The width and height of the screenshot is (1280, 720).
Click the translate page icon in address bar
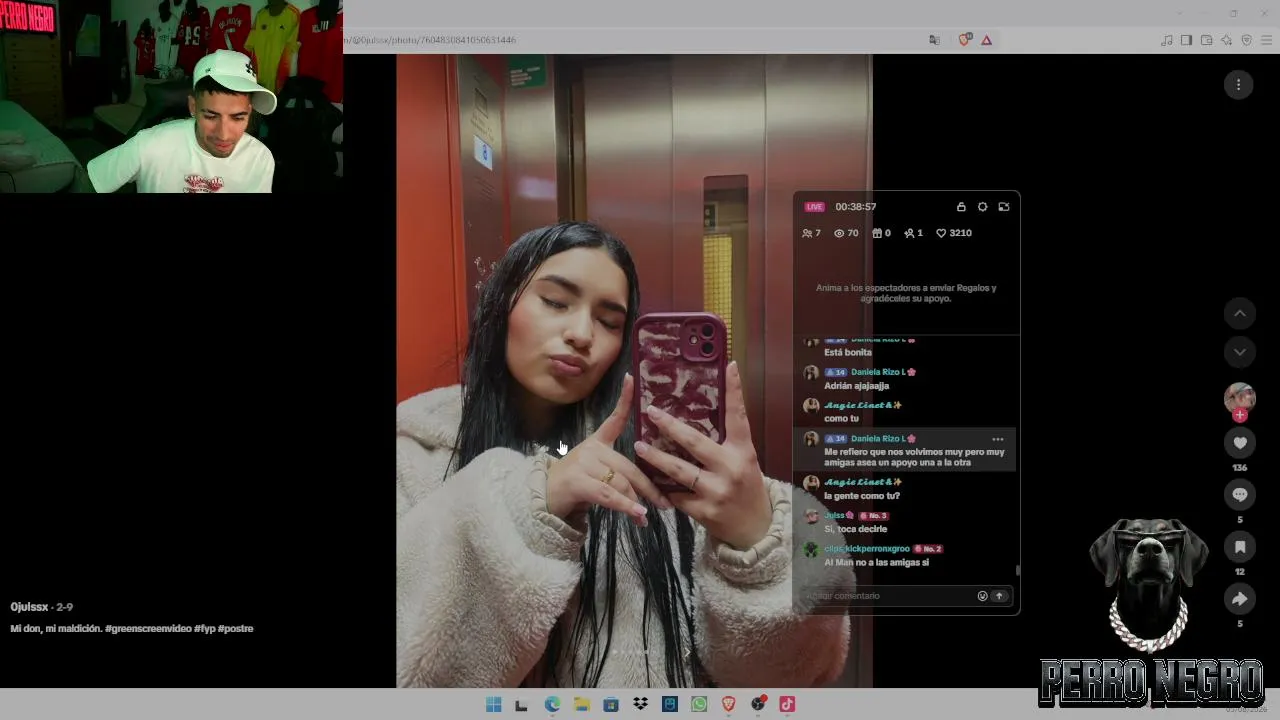(x=934, y=40)
